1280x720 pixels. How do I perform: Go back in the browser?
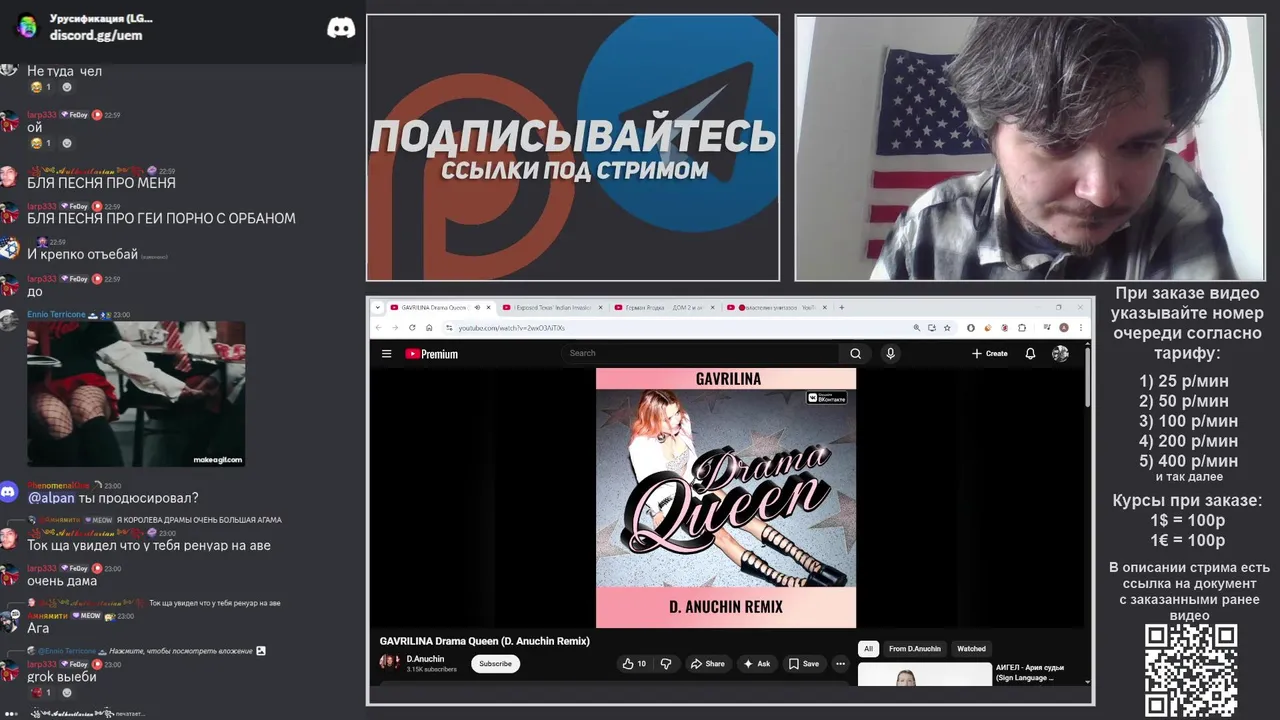(379, 328)
